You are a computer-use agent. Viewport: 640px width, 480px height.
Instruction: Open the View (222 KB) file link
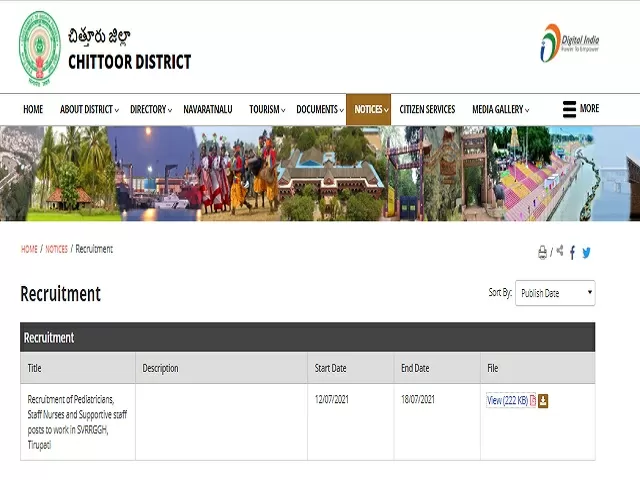[x=507, y=401]
